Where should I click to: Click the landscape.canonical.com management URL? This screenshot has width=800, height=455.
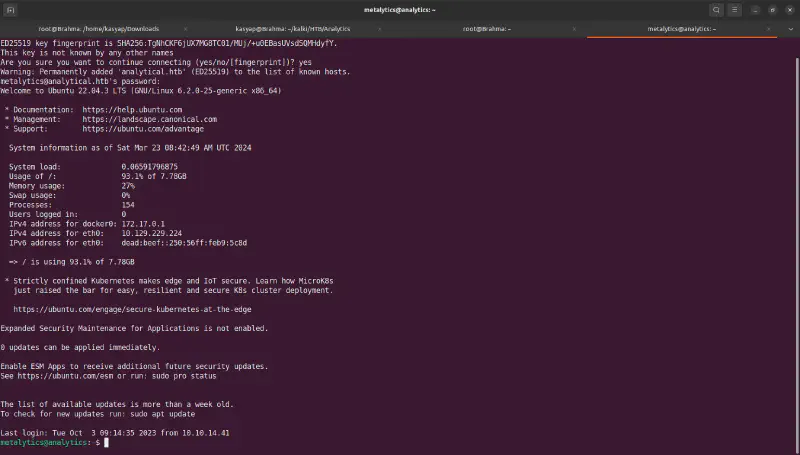(x=149, y=119)
